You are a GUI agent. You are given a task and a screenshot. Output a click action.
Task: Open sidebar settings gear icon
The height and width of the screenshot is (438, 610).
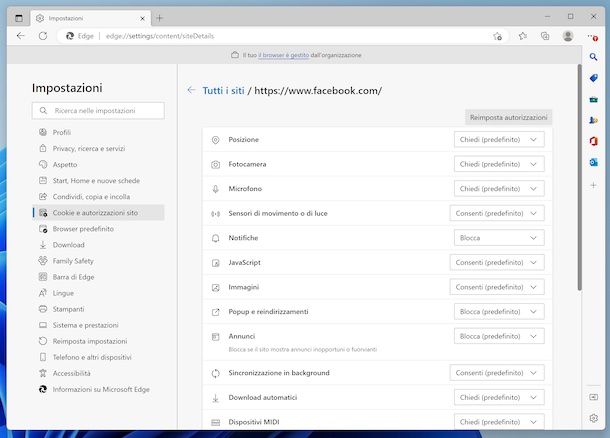(x=593, y=418)
